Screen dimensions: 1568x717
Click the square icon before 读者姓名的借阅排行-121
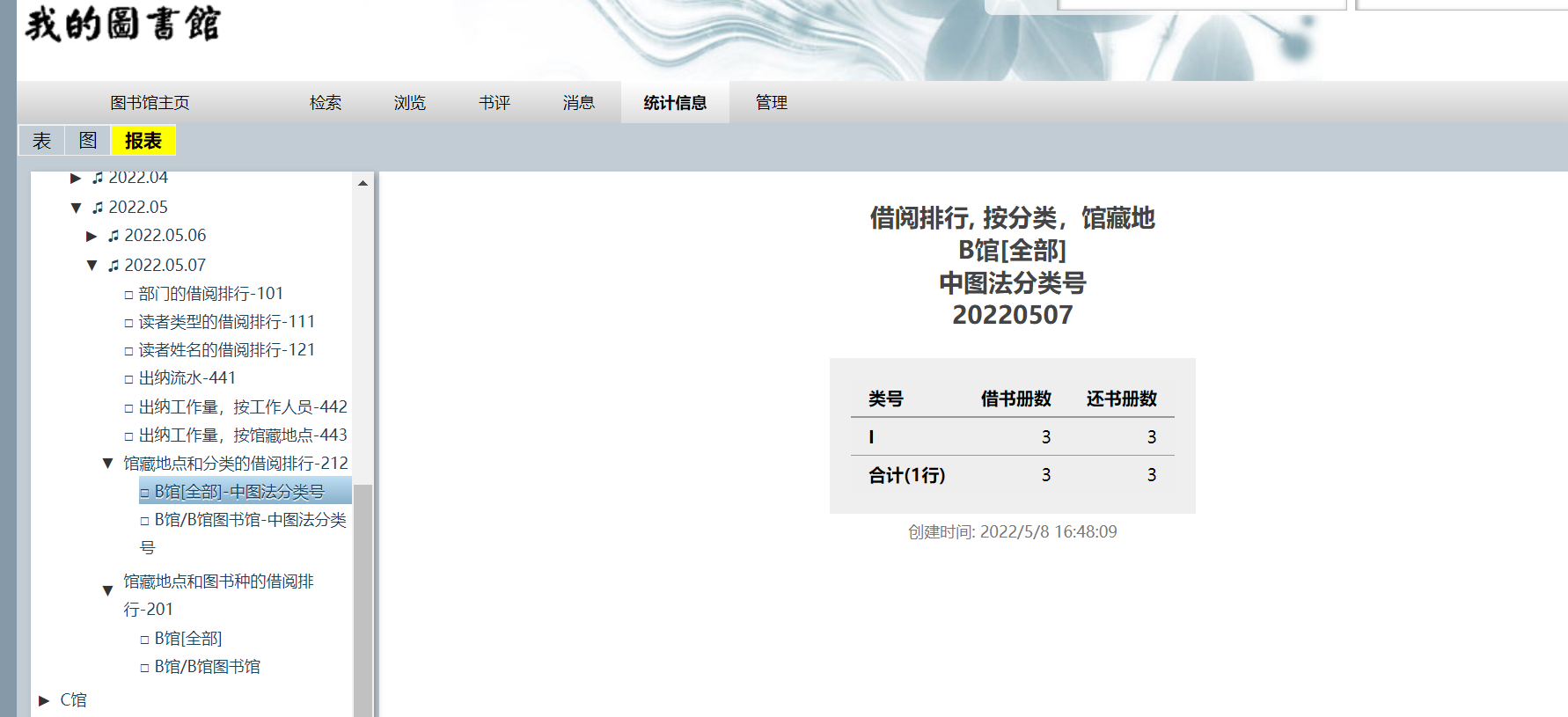click(x=129, y=351)
